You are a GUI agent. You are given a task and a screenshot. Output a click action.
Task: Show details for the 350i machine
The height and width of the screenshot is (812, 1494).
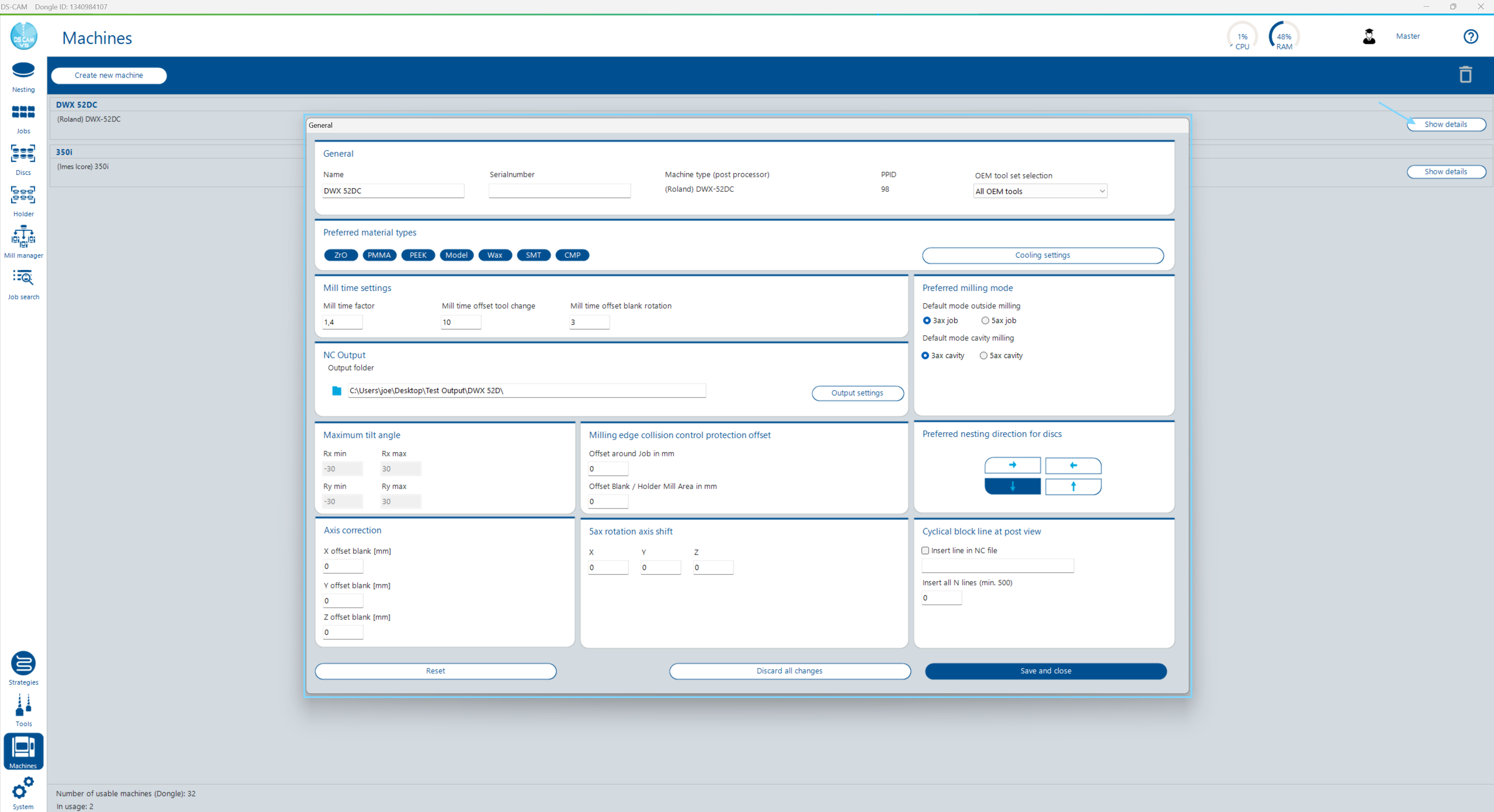click(1446, 172)
